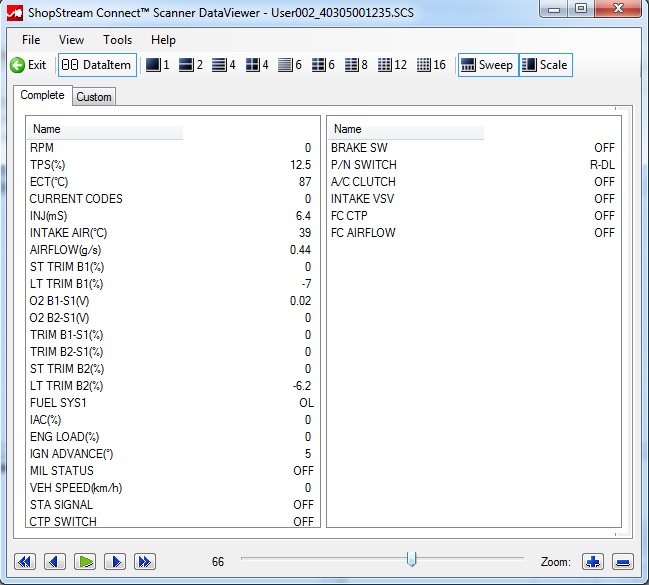Select the 2-graph layout icon
649x585 pixels.
(x=191, y=65)
